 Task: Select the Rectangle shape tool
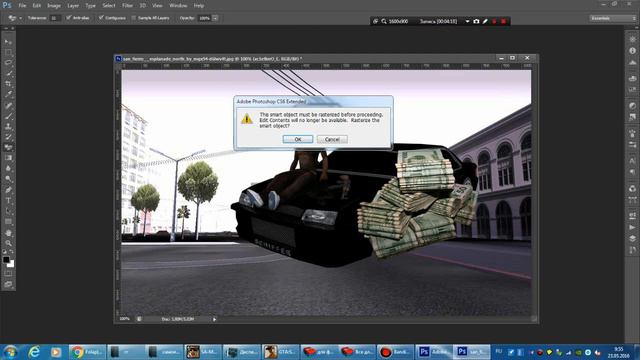[8, 222]
